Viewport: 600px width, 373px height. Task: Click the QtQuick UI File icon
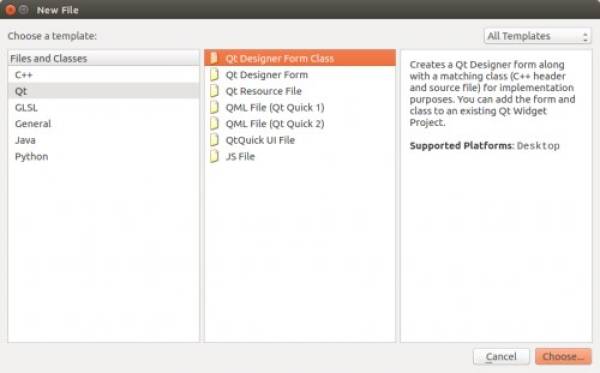click(214, 140)
